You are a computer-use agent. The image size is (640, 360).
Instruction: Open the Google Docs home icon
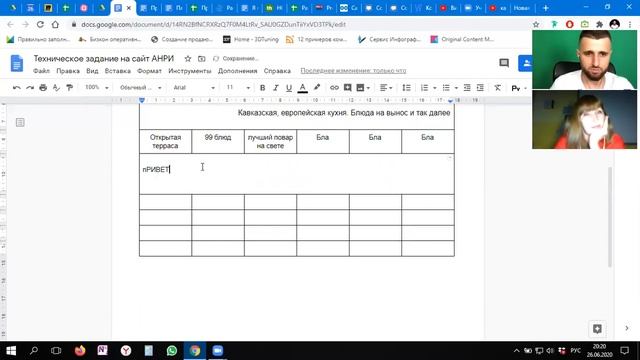point(17,63)
